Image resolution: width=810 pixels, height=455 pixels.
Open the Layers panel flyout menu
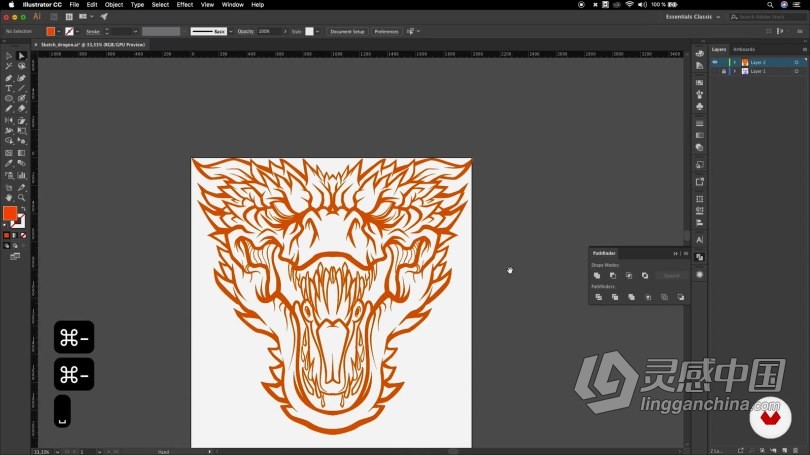click(x=804, y=50)
